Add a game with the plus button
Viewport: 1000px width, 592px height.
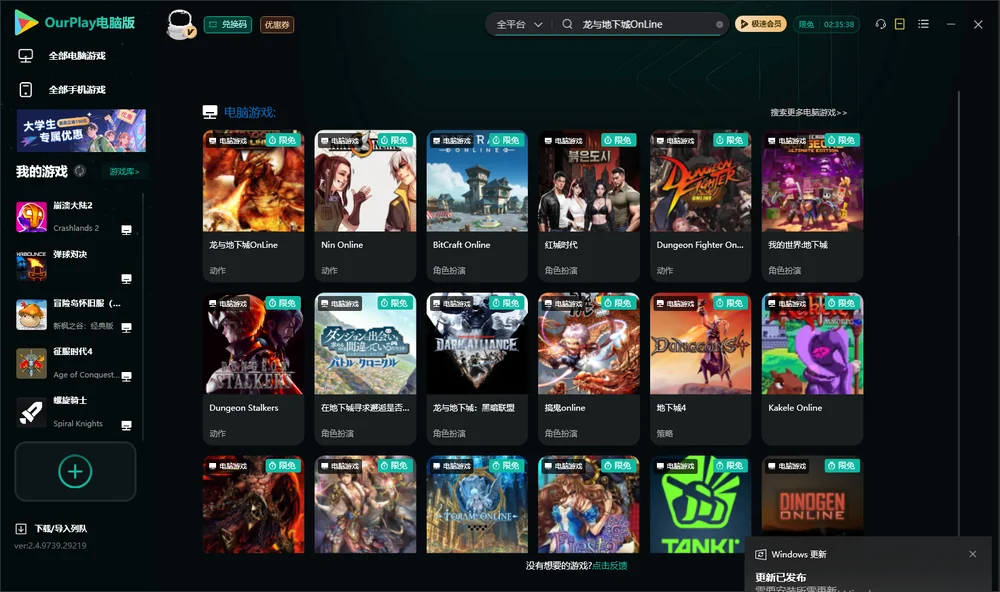point(75,471)
